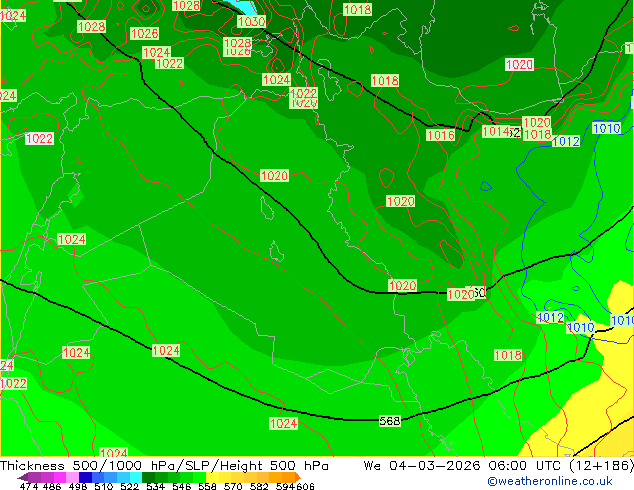634x490 pixels.
Task: Click the 1014 isobar label
Action: point(496,131)
